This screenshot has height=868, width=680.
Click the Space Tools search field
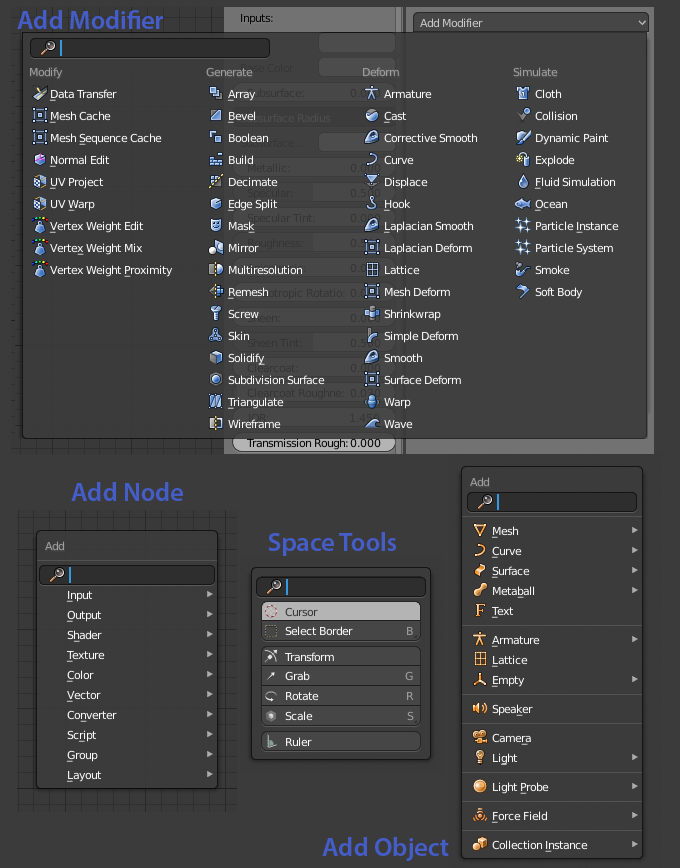tap(341, 586)
